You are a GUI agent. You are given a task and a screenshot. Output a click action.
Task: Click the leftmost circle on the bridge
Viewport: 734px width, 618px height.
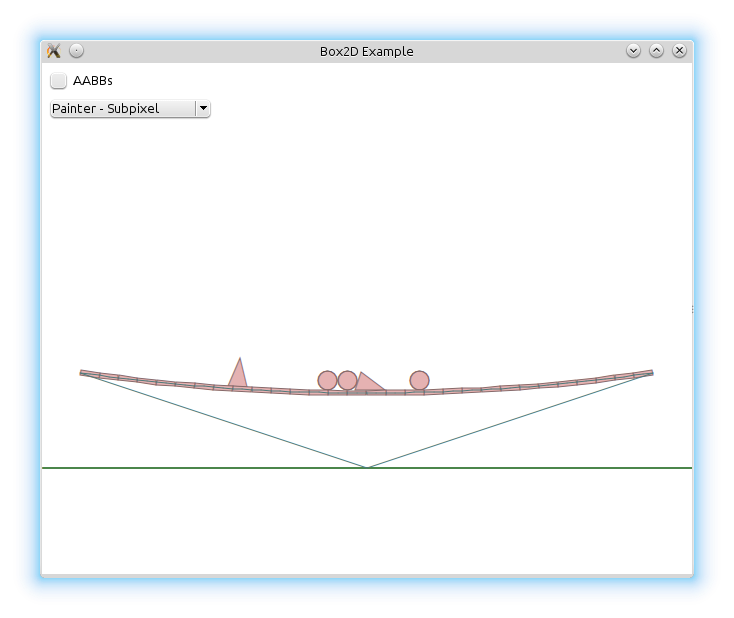[327, 380]
